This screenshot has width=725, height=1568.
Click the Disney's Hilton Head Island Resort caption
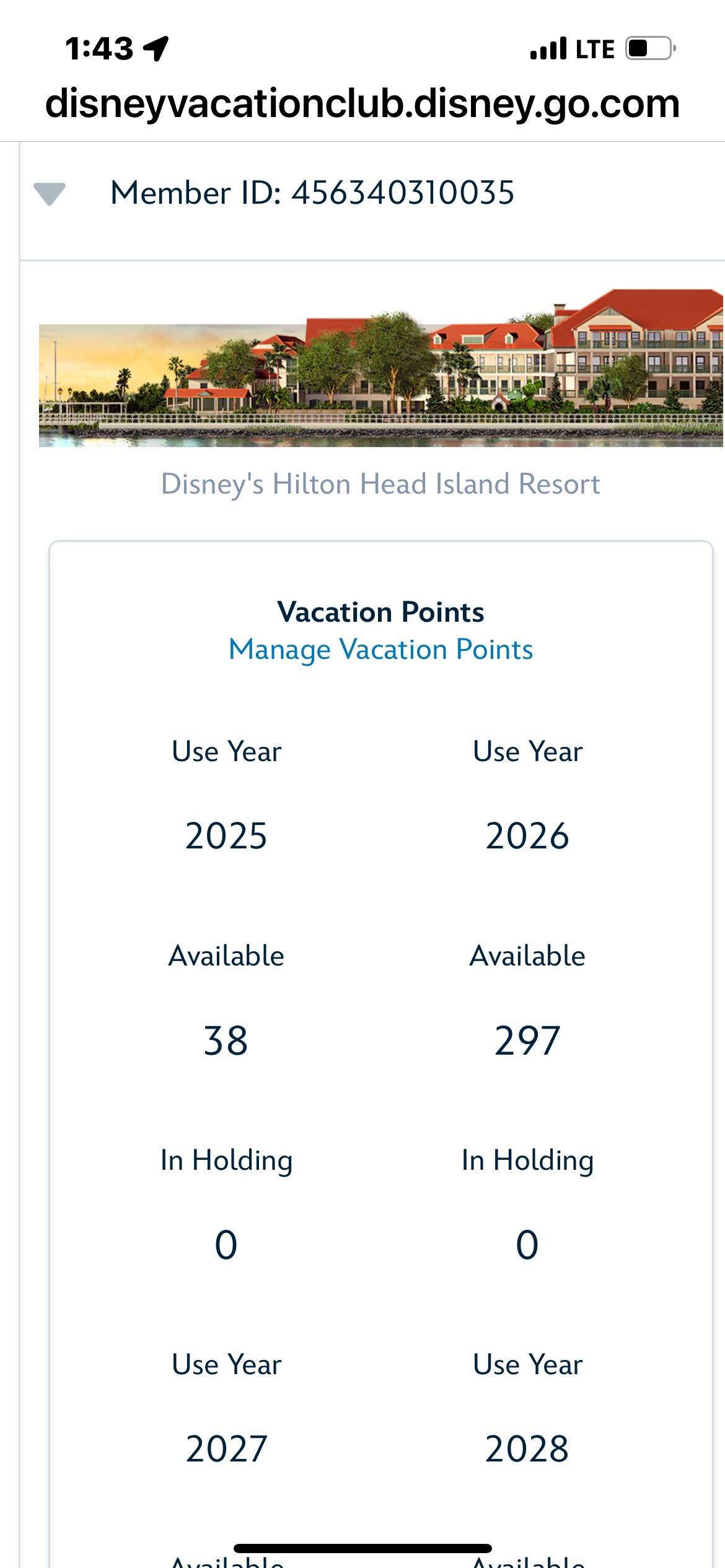[380, 484]
